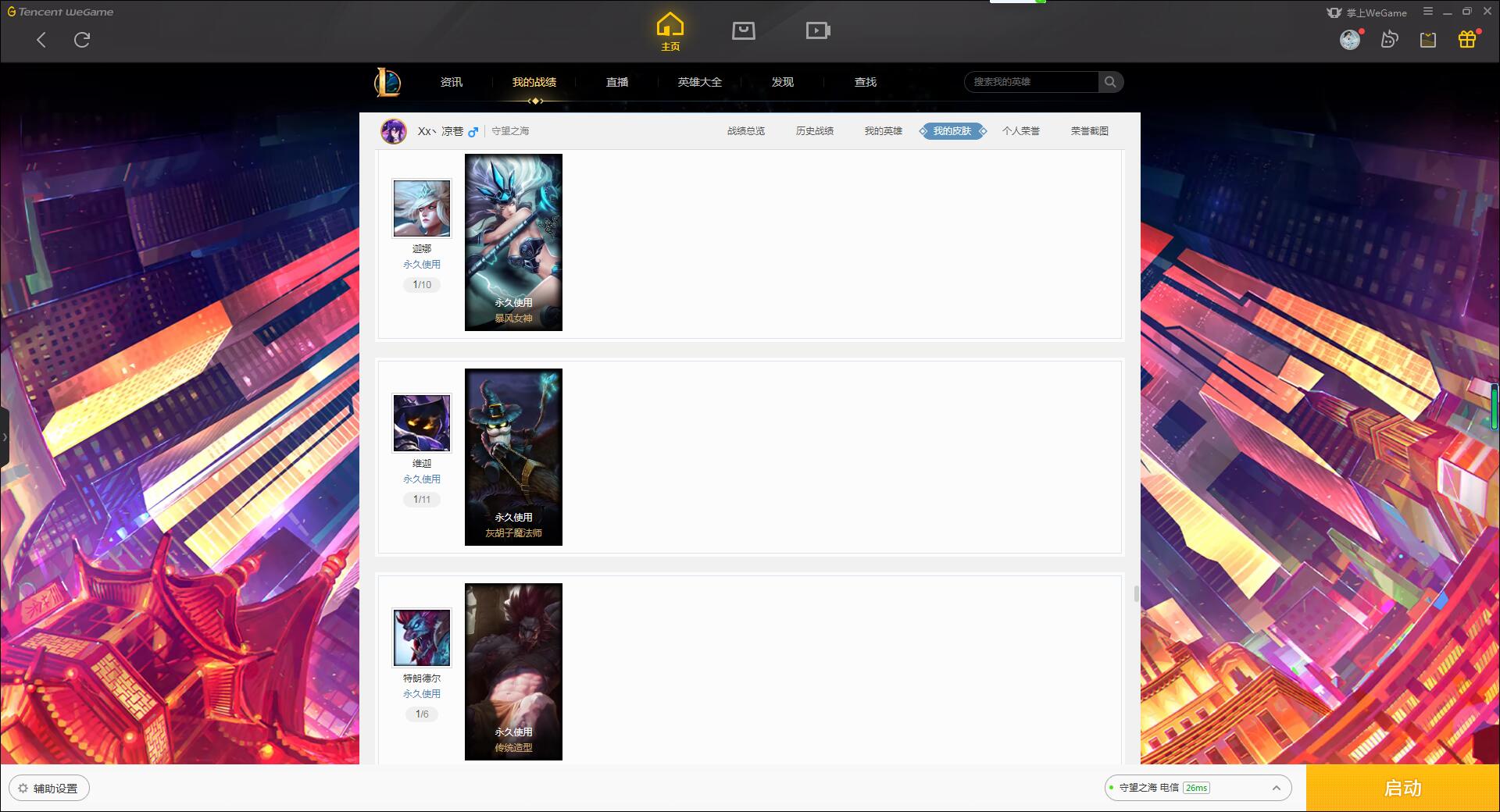
Task: Click the 迦娜 champion name
Action: (422, 249)
